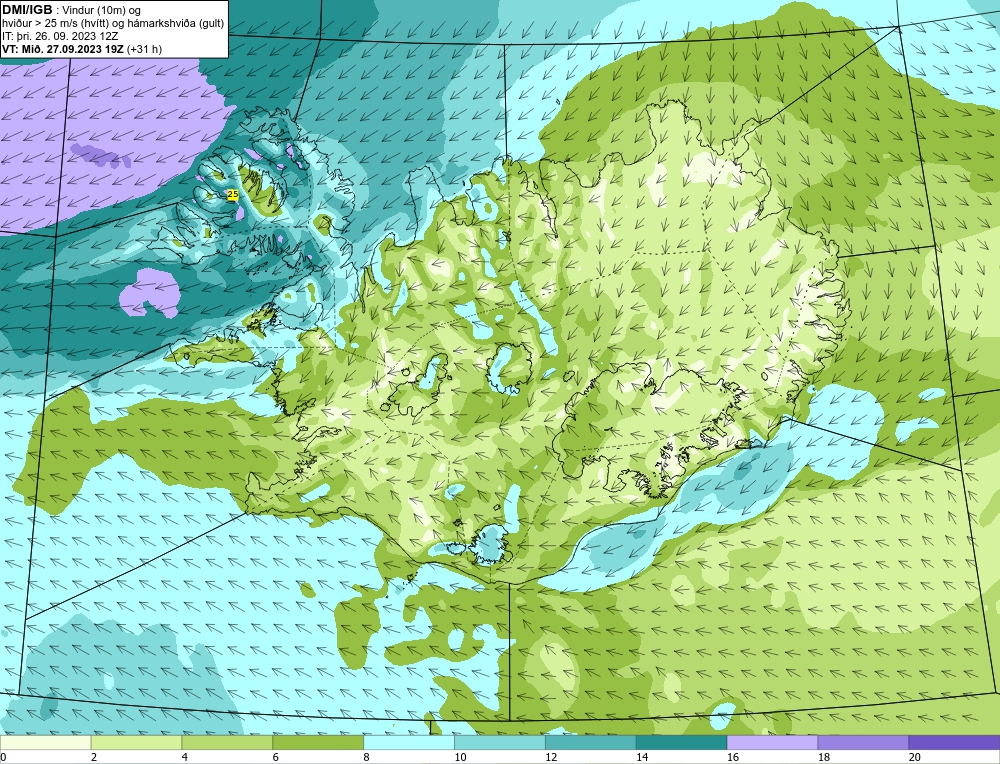The height and width of the screenshot is (764, 1000).
Task: Select the 18–20 m/s medium purple swatch
Action: point(864,742)
